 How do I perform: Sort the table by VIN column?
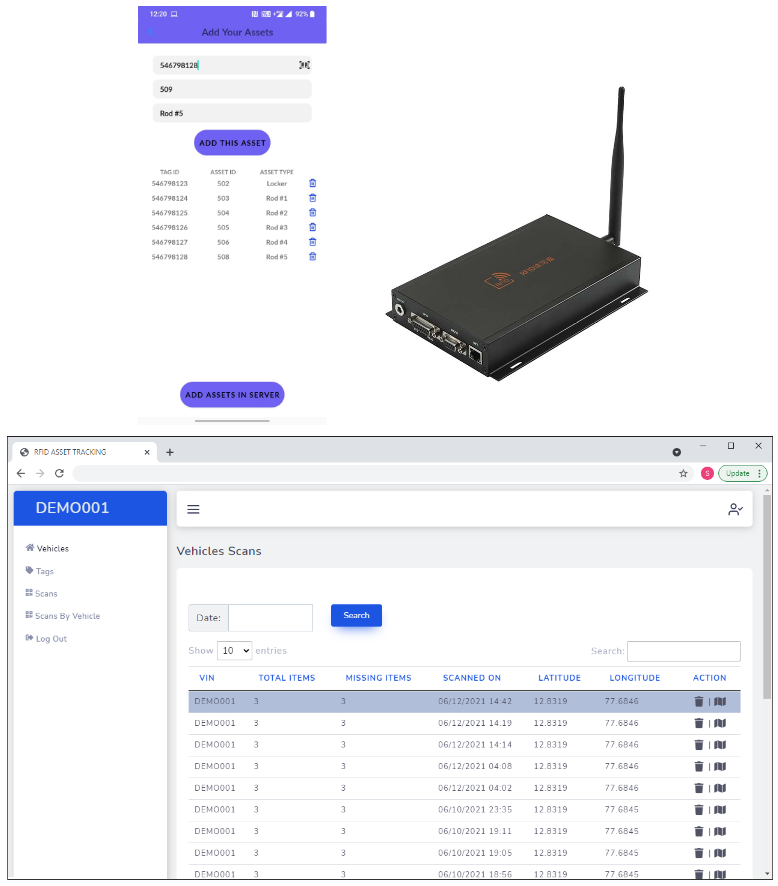coord(207,678)
